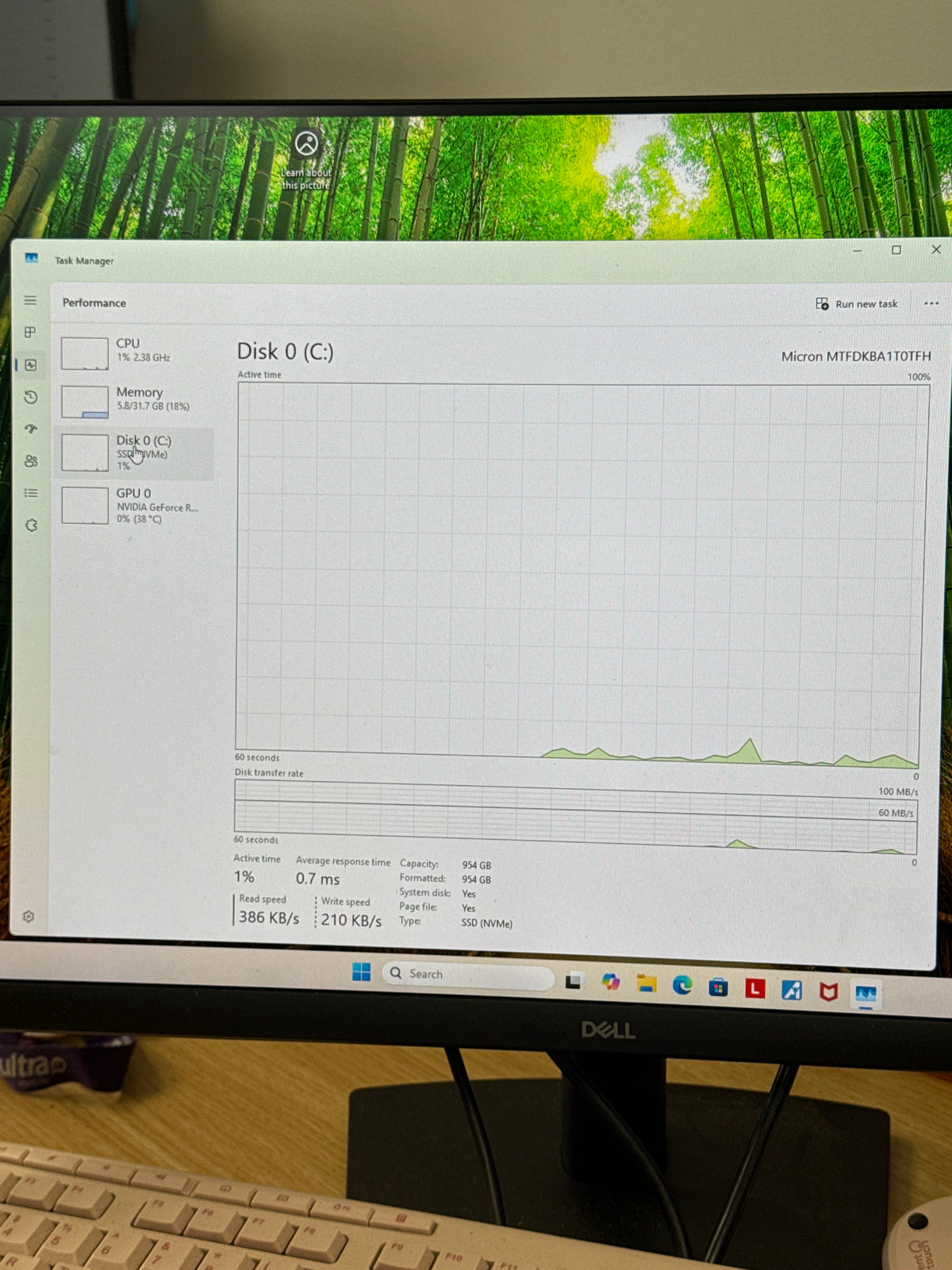This screenshot has height=1270, width=952.
Task: Select CPU in the performance list
Action: (134, 352)
